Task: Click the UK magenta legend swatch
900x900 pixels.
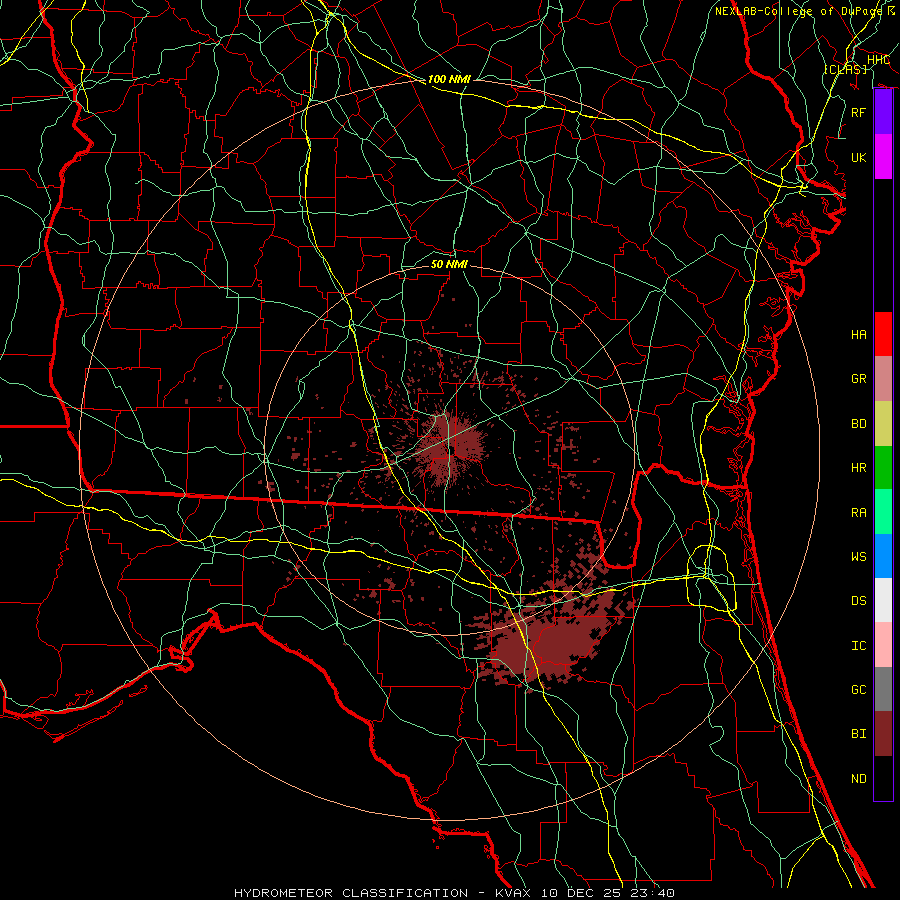Action: tap(883, 157)
